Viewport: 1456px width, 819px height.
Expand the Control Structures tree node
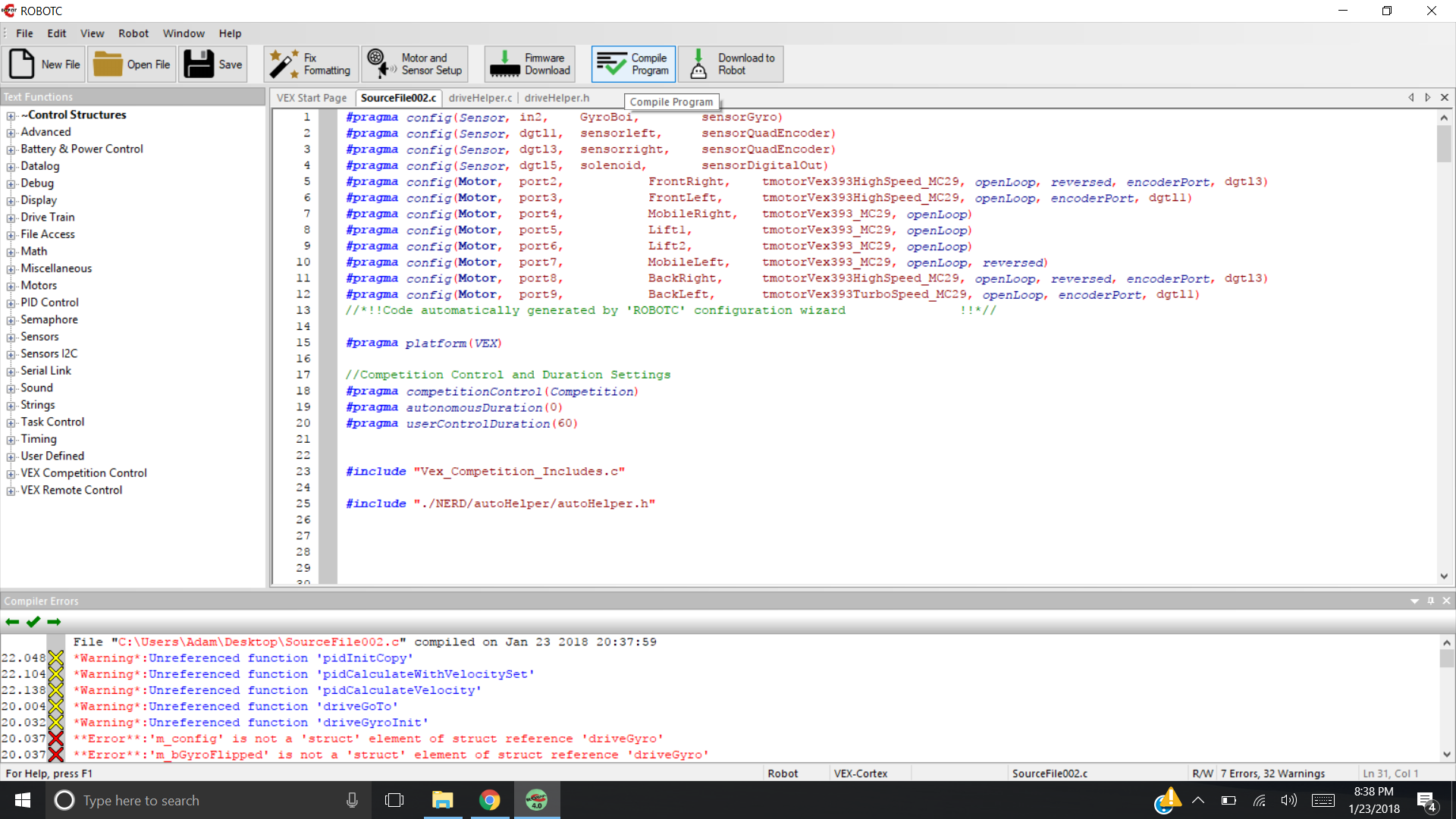[x=11, y=116]
